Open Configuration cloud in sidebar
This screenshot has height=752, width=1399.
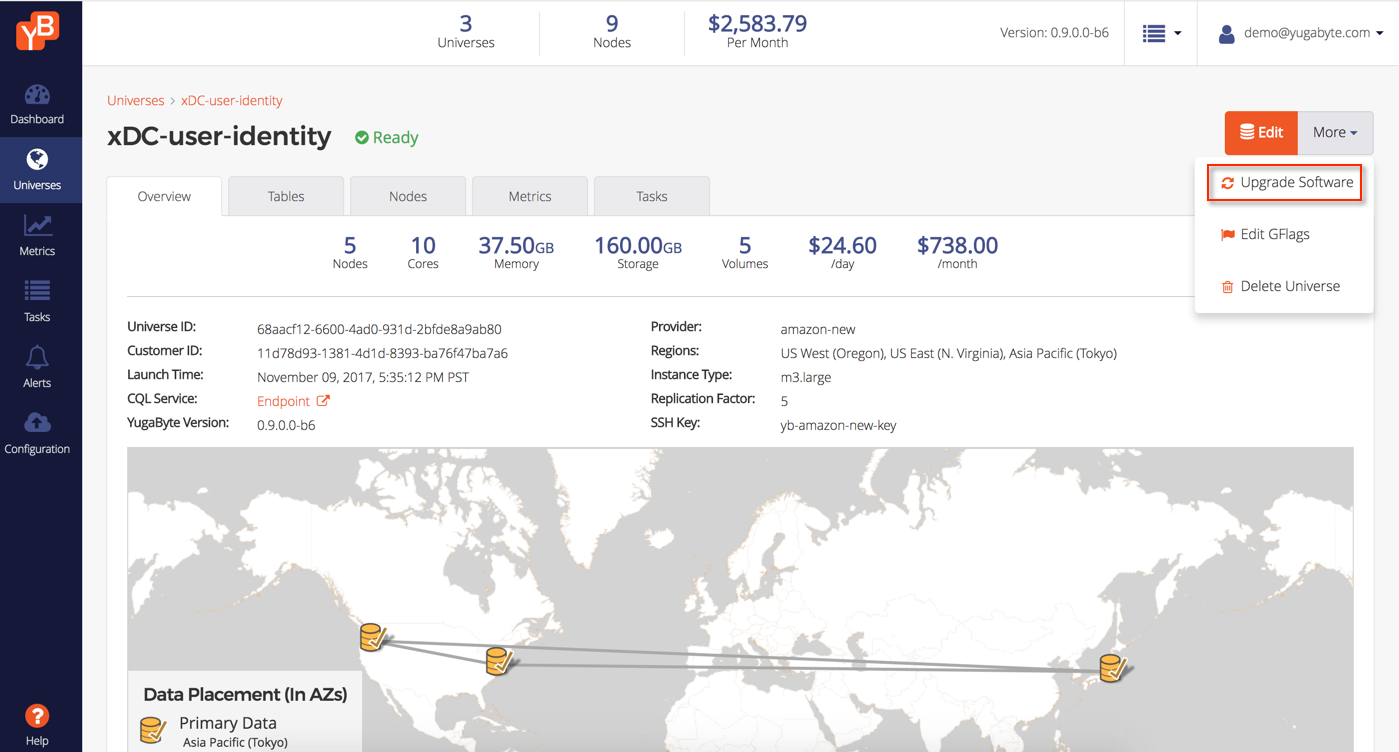point(37,434)
